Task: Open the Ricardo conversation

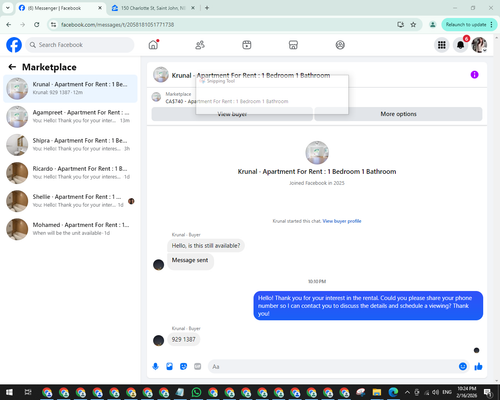Action: click(x=70, y=173)
